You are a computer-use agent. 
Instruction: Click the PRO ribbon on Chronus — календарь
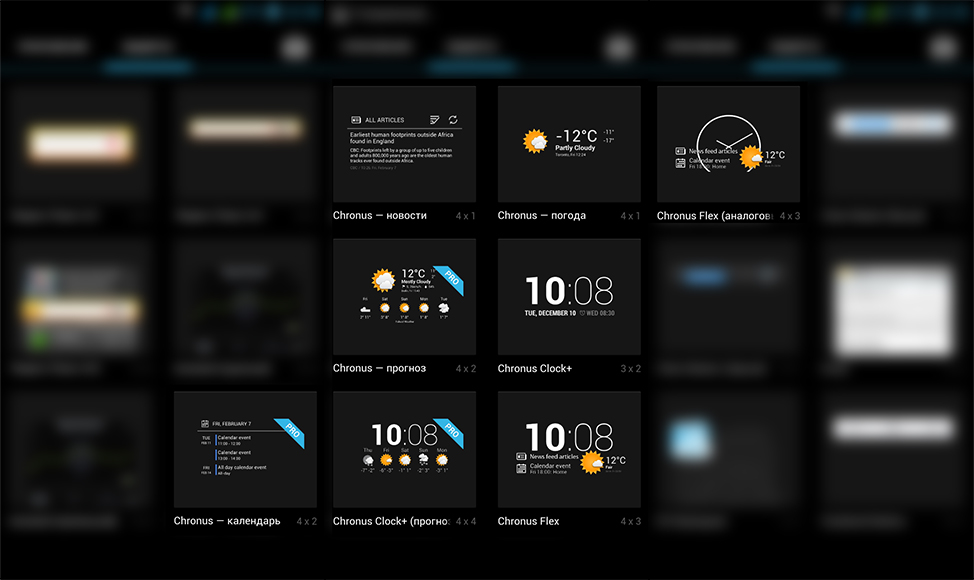pyautogui.click(x=291, y=432)
